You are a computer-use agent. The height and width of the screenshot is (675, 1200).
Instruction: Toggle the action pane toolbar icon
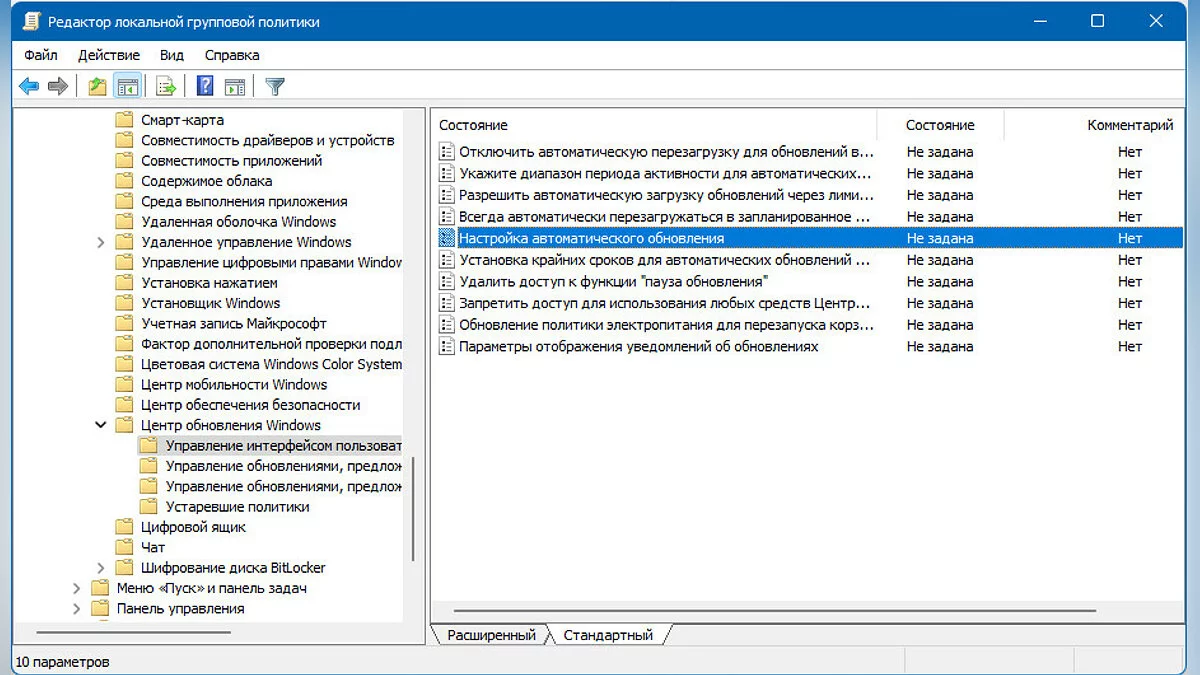pos(235,87)
